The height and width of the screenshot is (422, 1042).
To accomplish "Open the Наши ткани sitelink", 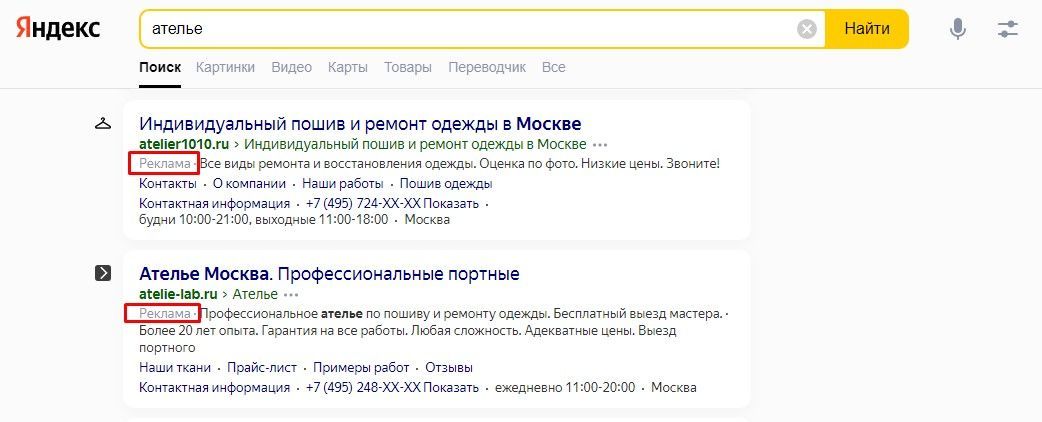I will coord(175,368).
